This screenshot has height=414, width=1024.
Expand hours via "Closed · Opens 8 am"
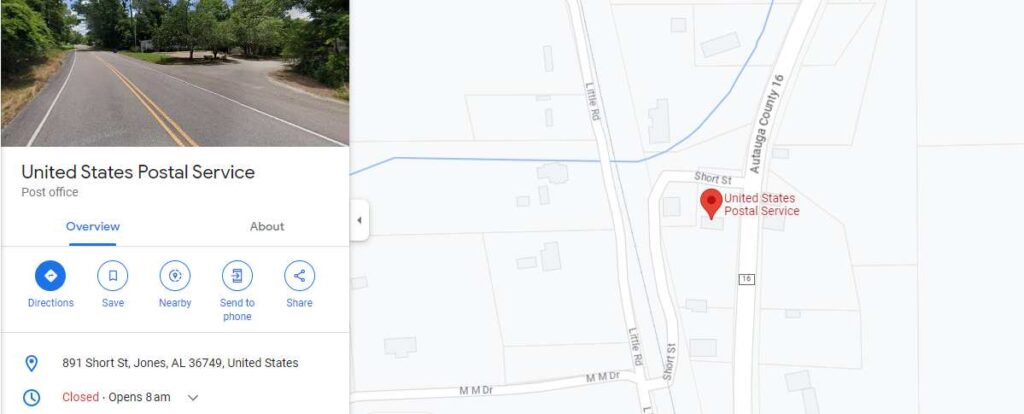pyautogui.click(x=116, y=397)
